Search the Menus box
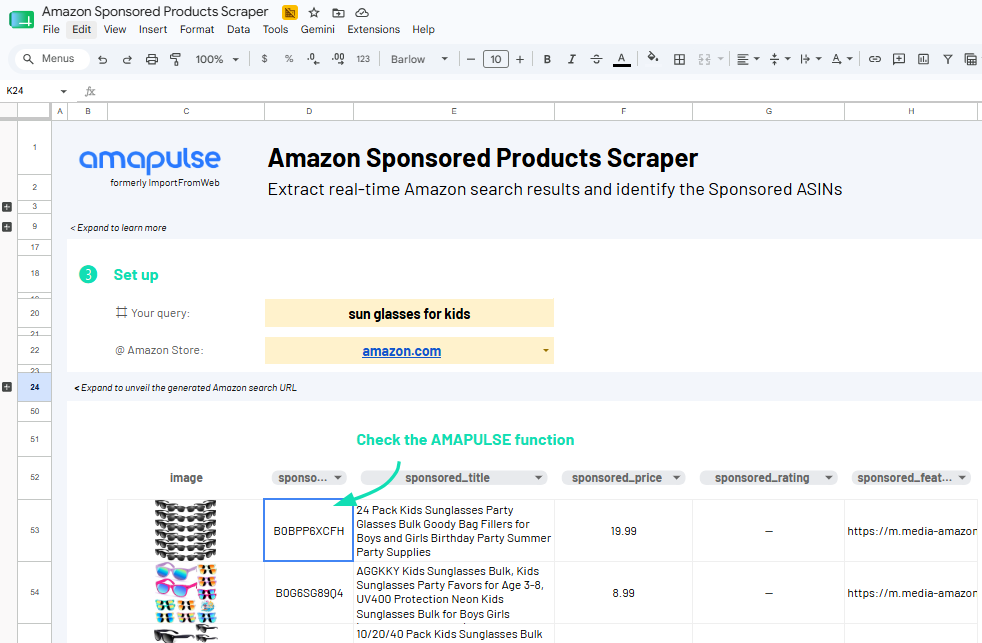982x643 pixels. [x=53, y=59]
